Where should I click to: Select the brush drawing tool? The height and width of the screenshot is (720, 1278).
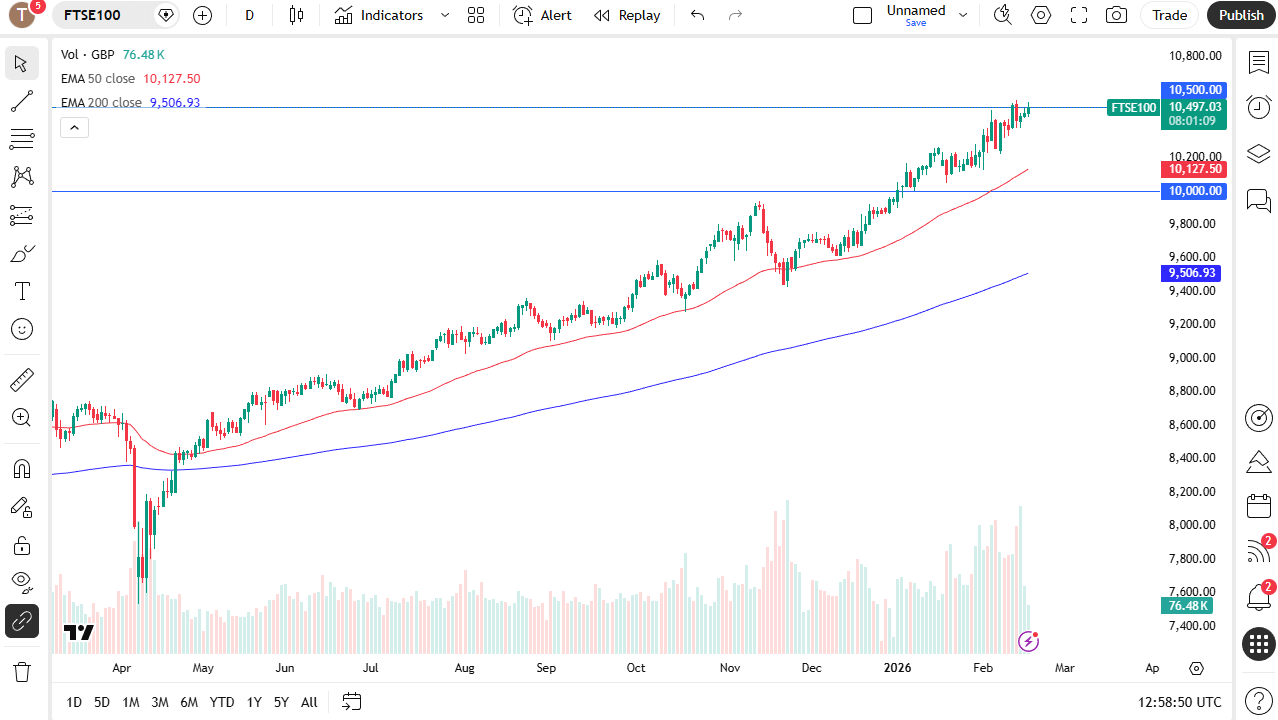pyautogui.click(x=21, y=253)
